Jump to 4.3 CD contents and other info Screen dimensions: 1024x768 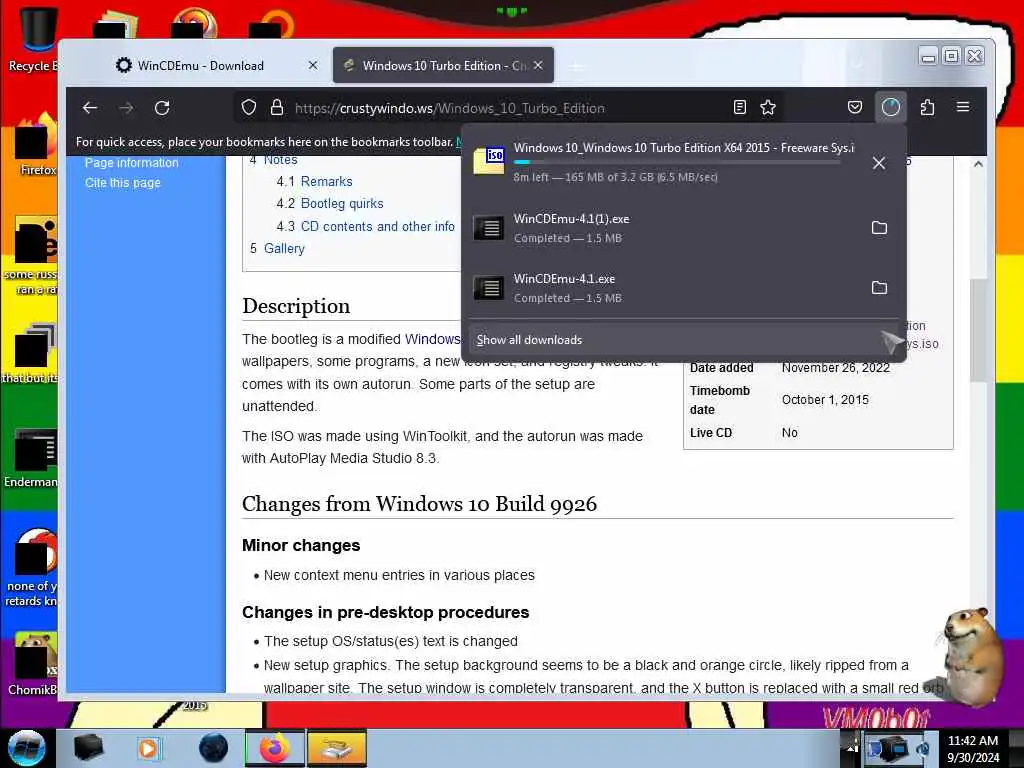pyautogui.click(x=365, y=227)
